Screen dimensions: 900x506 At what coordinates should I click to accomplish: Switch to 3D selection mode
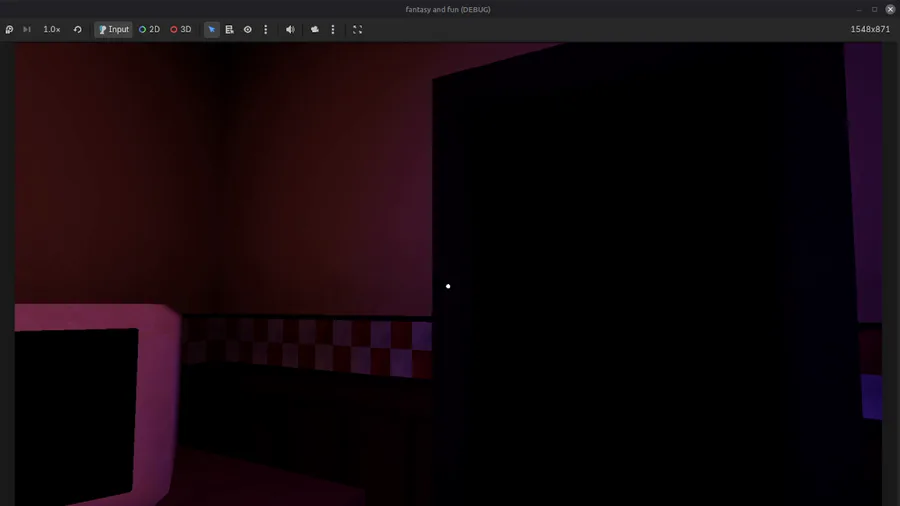pyautogui.click(x=180, y=29)
